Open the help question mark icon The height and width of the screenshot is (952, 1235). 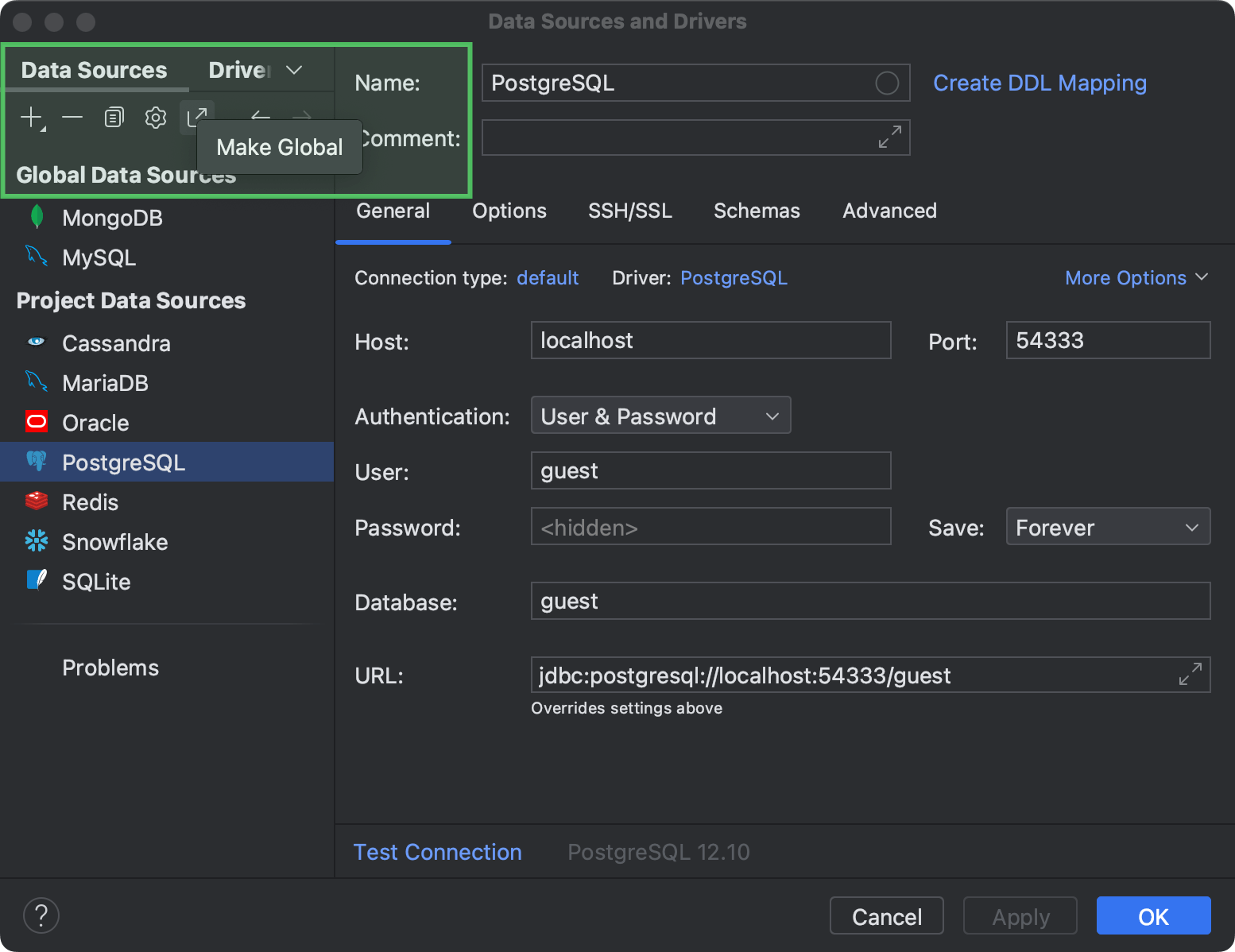tap(41, 915)
